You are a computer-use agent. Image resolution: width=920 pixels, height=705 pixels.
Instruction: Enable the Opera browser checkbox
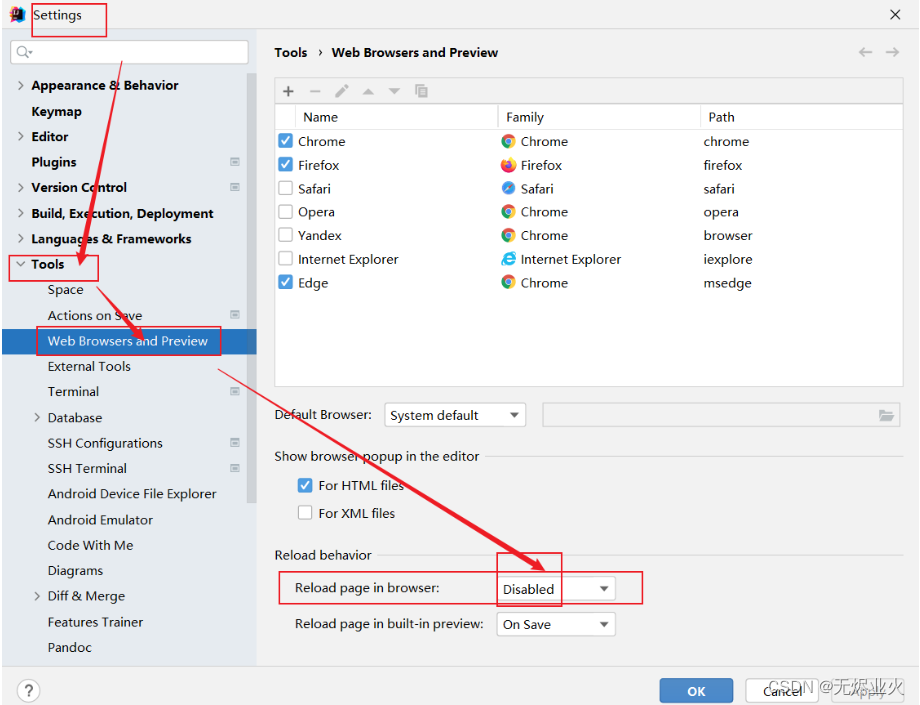285,212
